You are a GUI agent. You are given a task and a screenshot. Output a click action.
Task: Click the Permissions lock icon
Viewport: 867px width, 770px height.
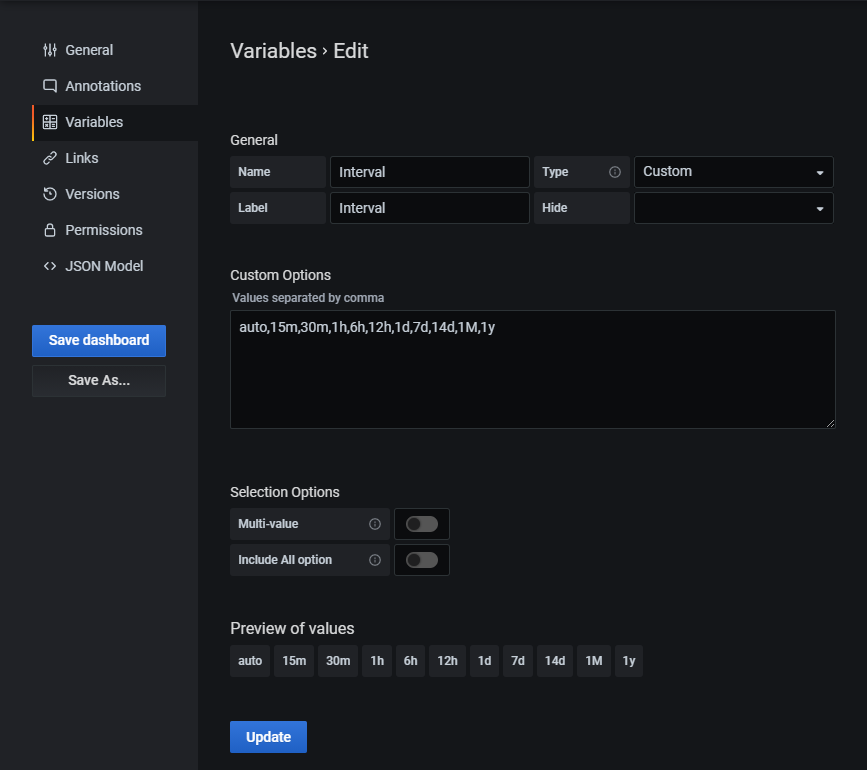50,230
